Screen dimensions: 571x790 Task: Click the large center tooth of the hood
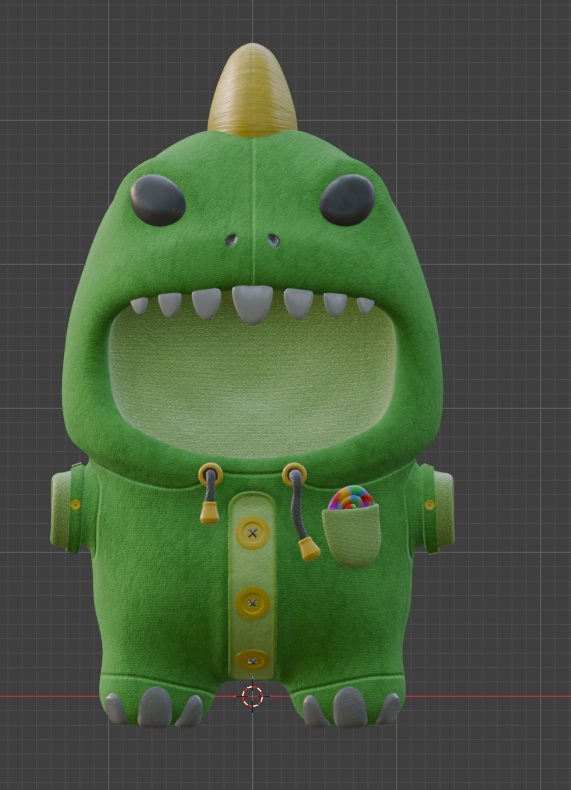[x=252, y=304]
